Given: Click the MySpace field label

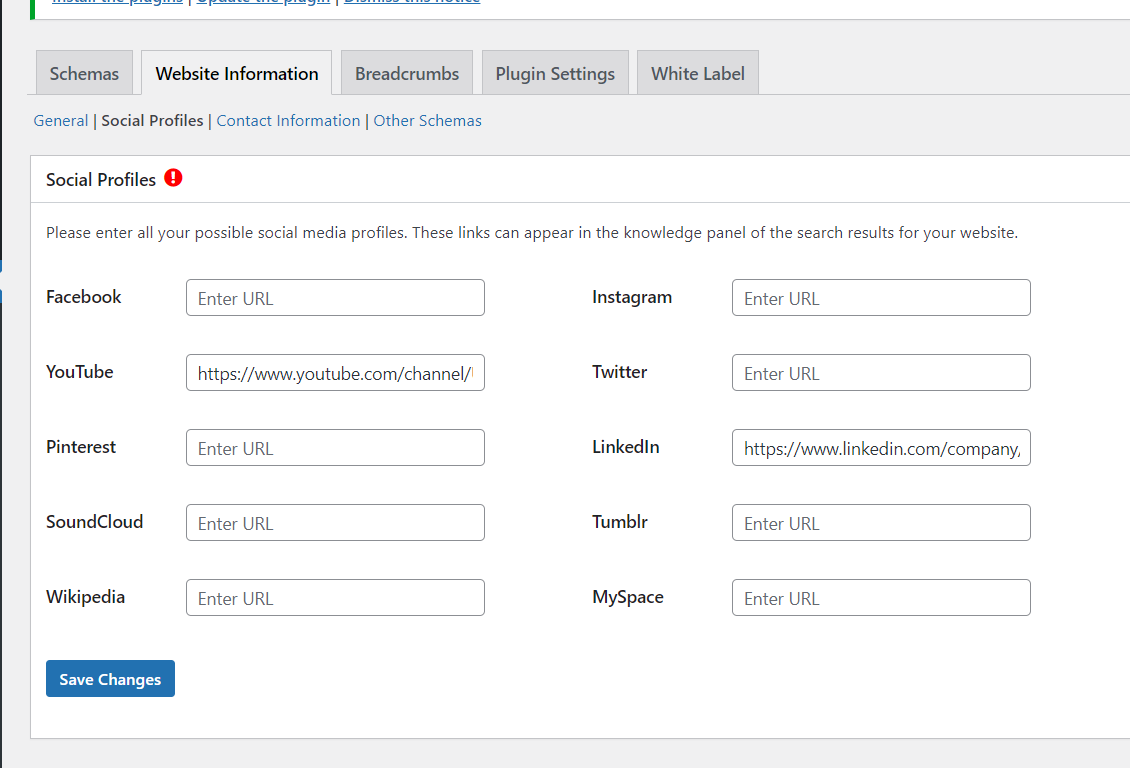Looking at the screenshot, I should click(x=628, y=597).
